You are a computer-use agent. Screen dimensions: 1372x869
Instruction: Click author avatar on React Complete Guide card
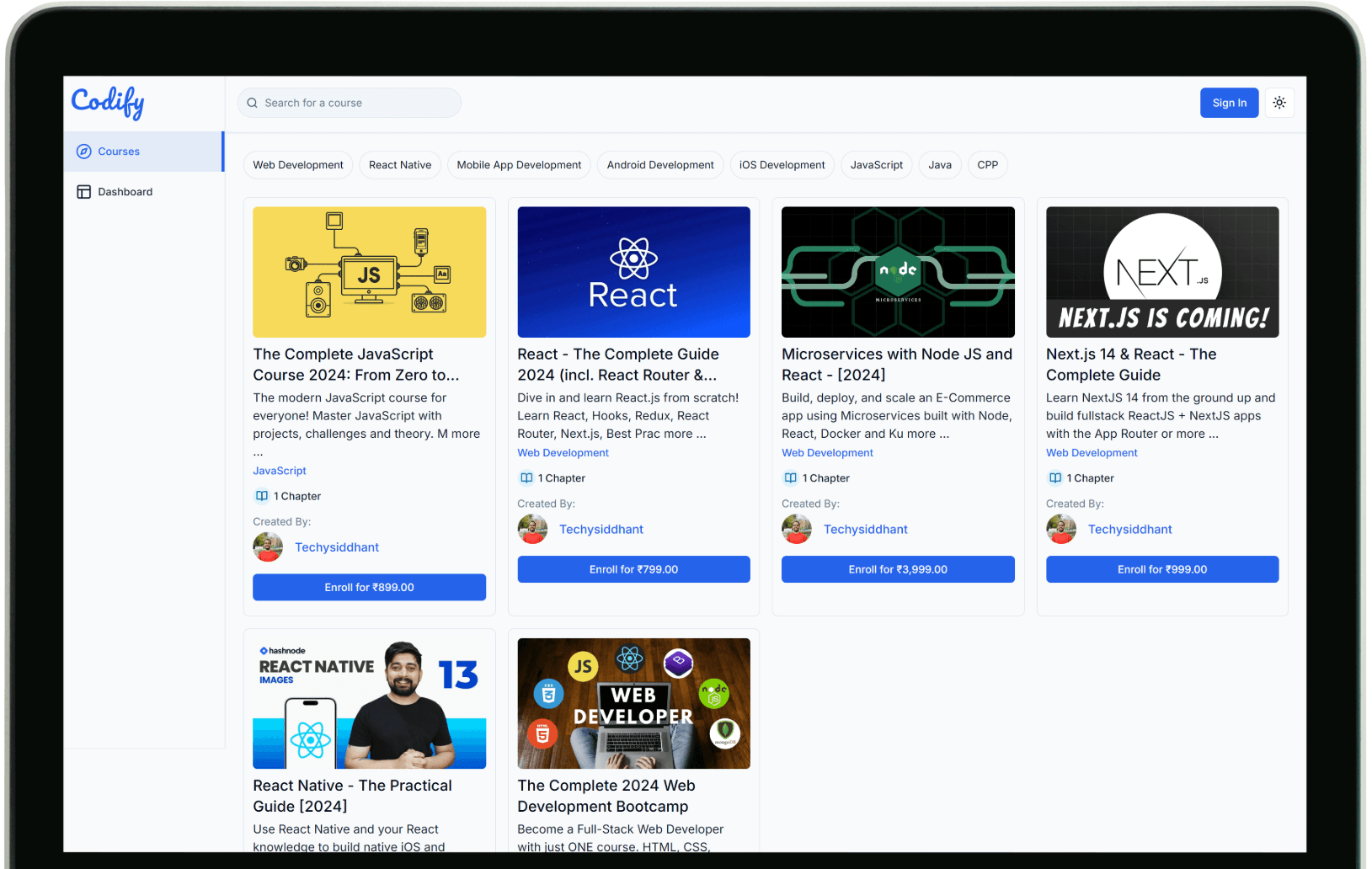tap(532, 530)
